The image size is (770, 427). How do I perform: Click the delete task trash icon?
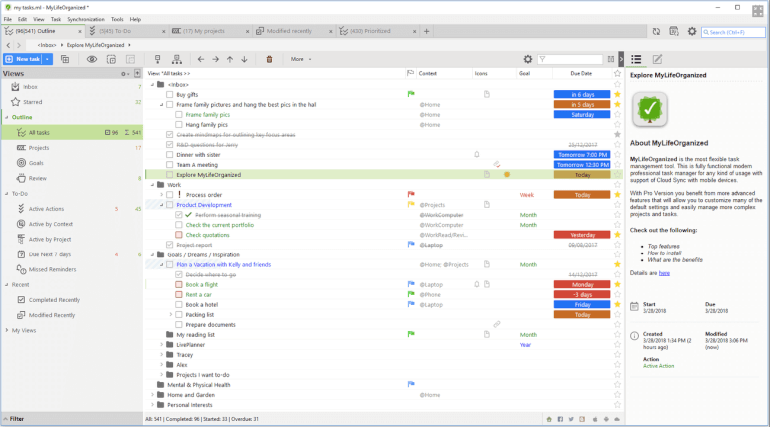click(x=269, y=59)
